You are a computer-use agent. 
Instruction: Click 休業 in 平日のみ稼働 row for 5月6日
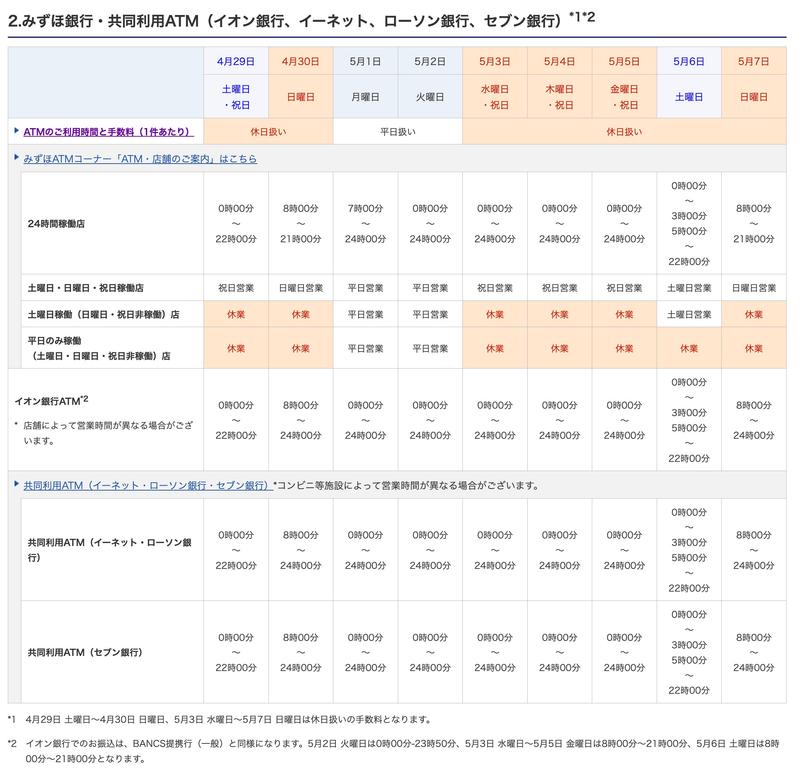[689, 348]
